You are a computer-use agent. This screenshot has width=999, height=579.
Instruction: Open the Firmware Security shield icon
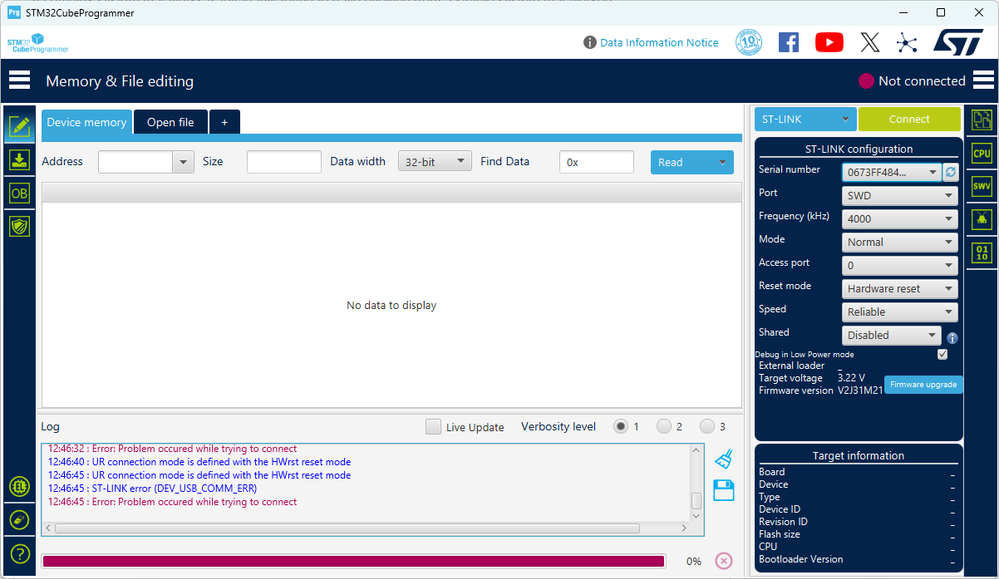coord(19,226)
